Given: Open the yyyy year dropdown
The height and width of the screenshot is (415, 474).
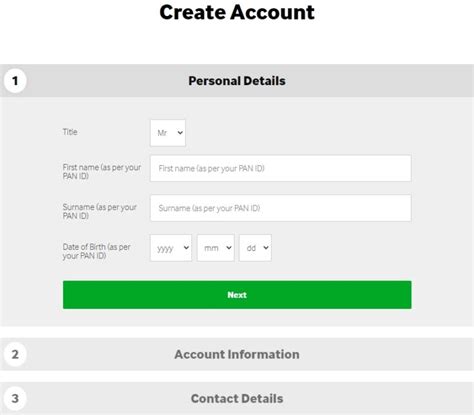Looking at the screenshot, I should [171, 248].
